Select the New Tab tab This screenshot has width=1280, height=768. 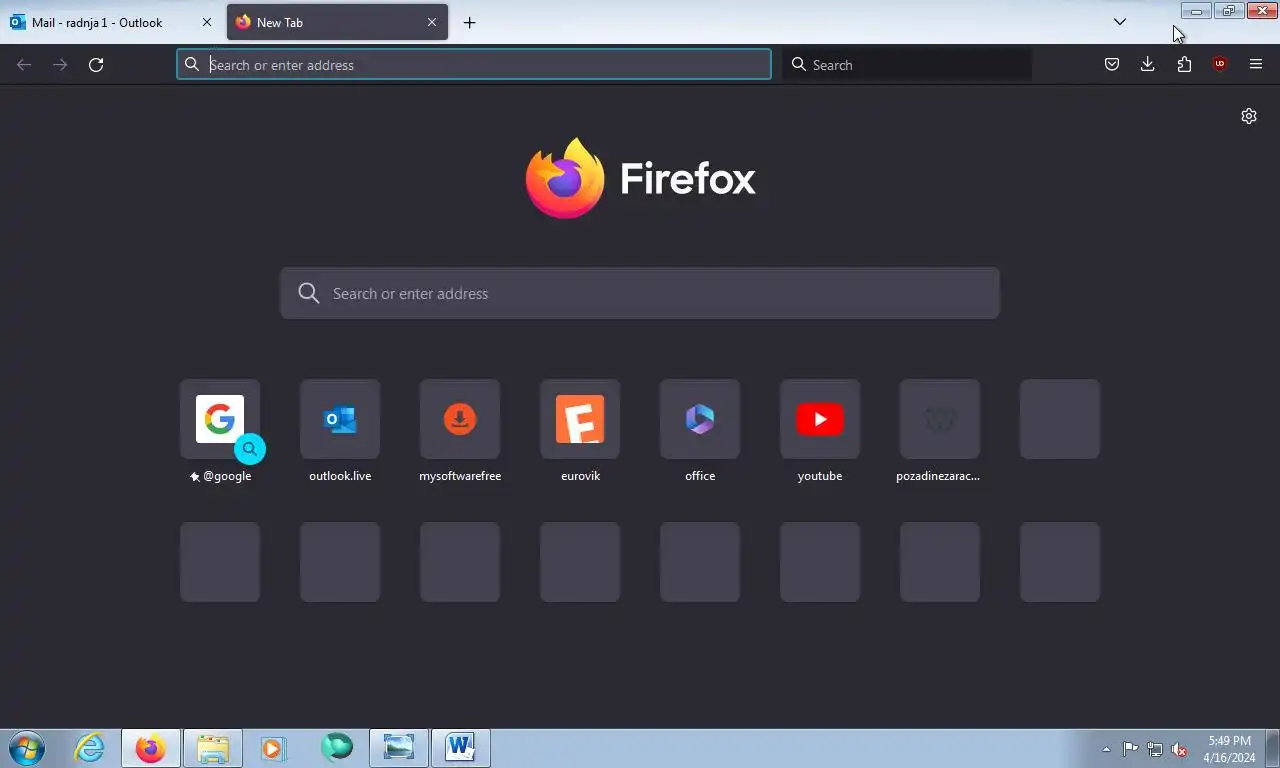(337, 22)
